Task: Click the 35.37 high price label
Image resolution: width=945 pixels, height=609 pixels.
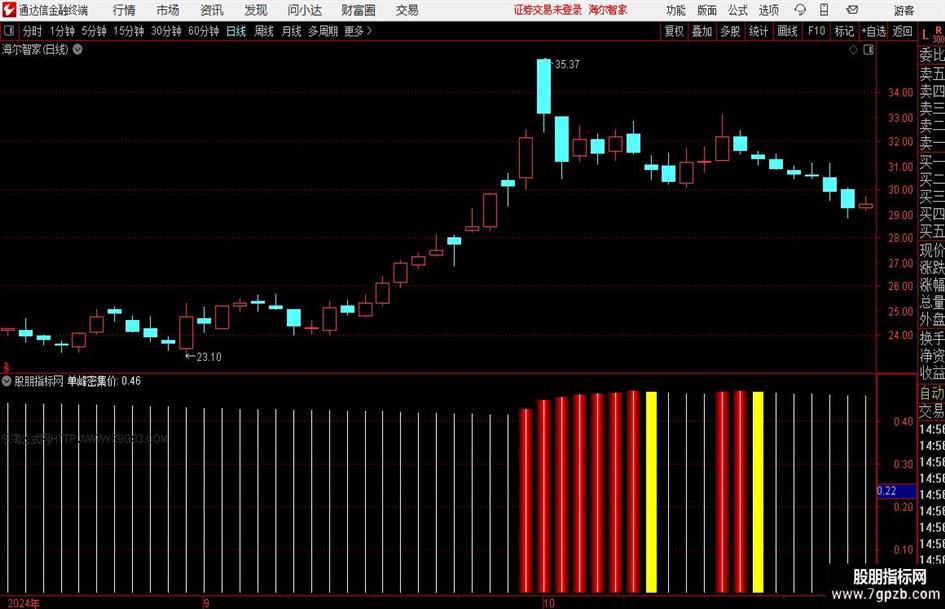Action: coord(567,64)
